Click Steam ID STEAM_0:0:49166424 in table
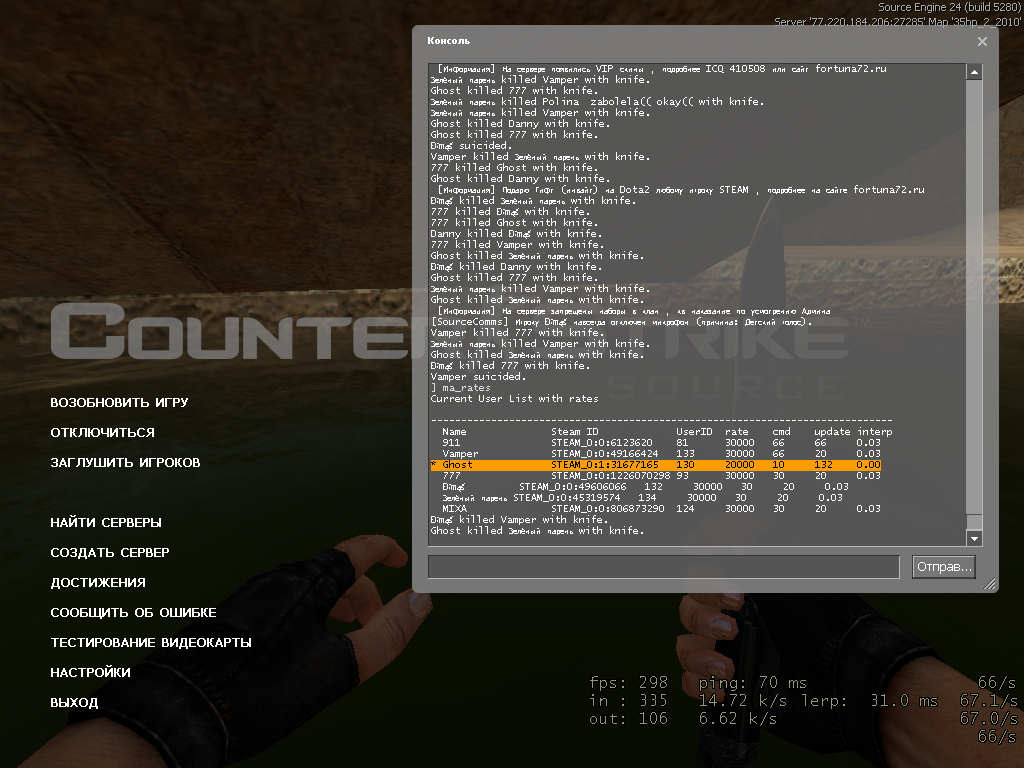 (605, 454)
